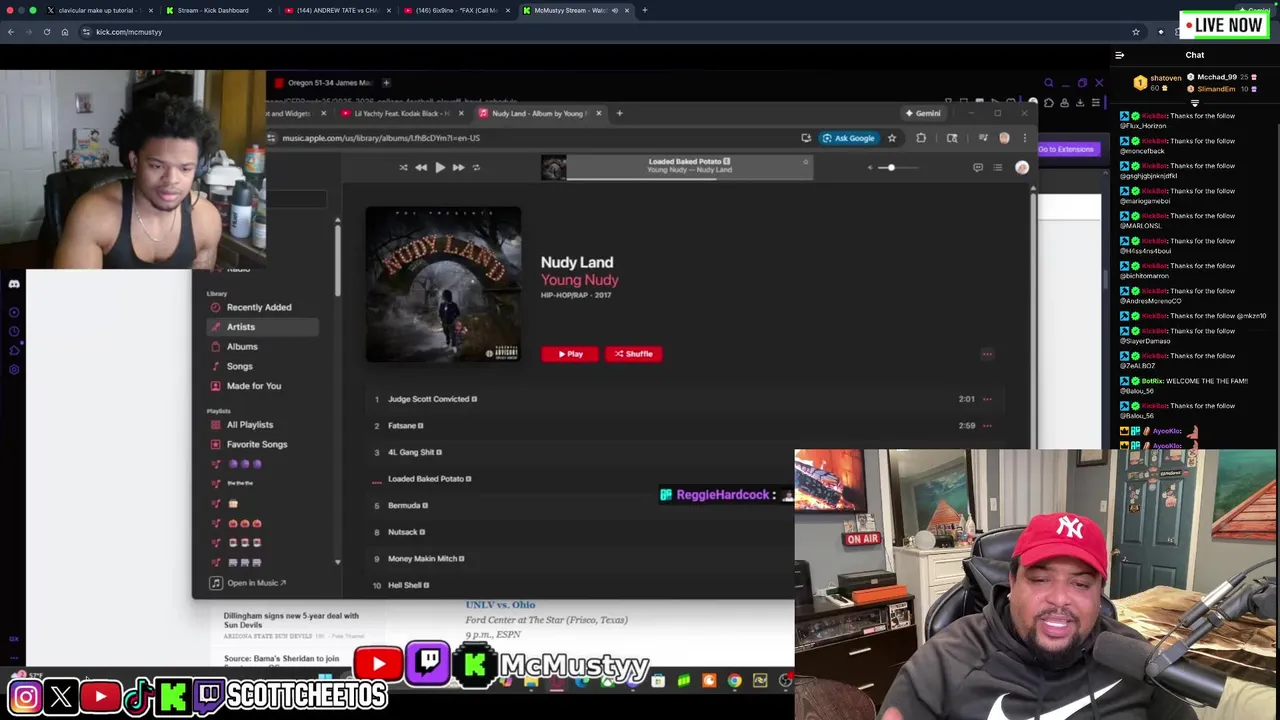Viewport: 1280px width, 720px height.
Task: Select track Nutsack
Action: (404, 532)
